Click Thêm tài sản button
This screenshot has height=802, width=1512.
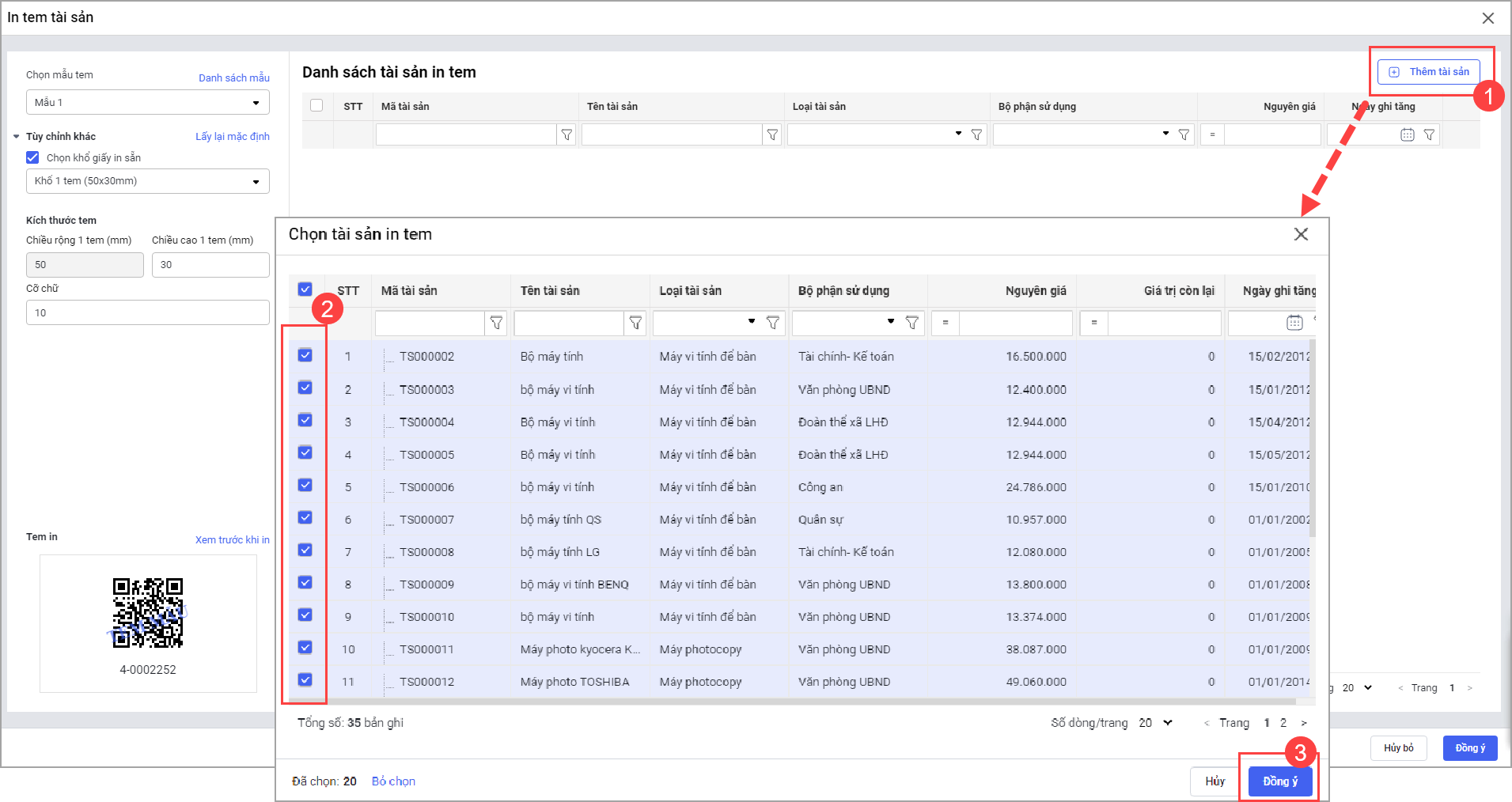1429,72
